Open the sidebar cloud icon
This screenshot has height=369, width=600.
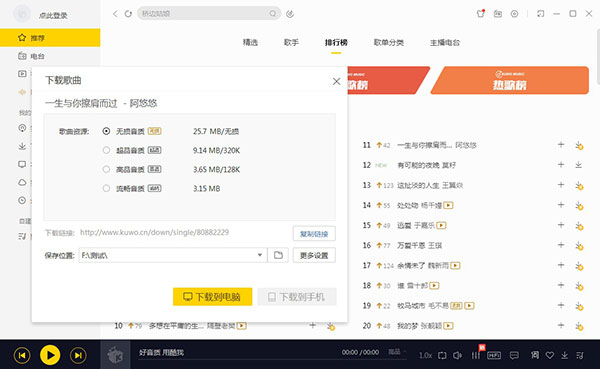click(22, 182)
